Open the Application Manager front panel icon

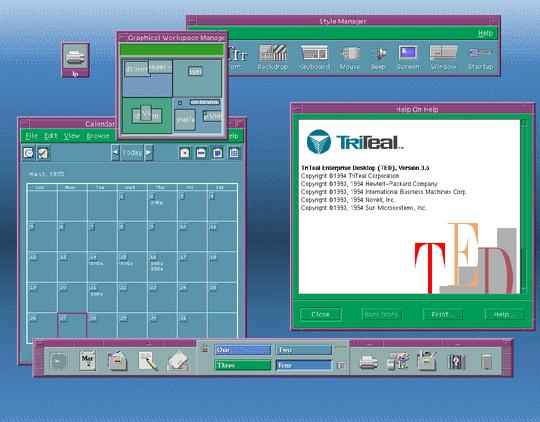[427, 361]
